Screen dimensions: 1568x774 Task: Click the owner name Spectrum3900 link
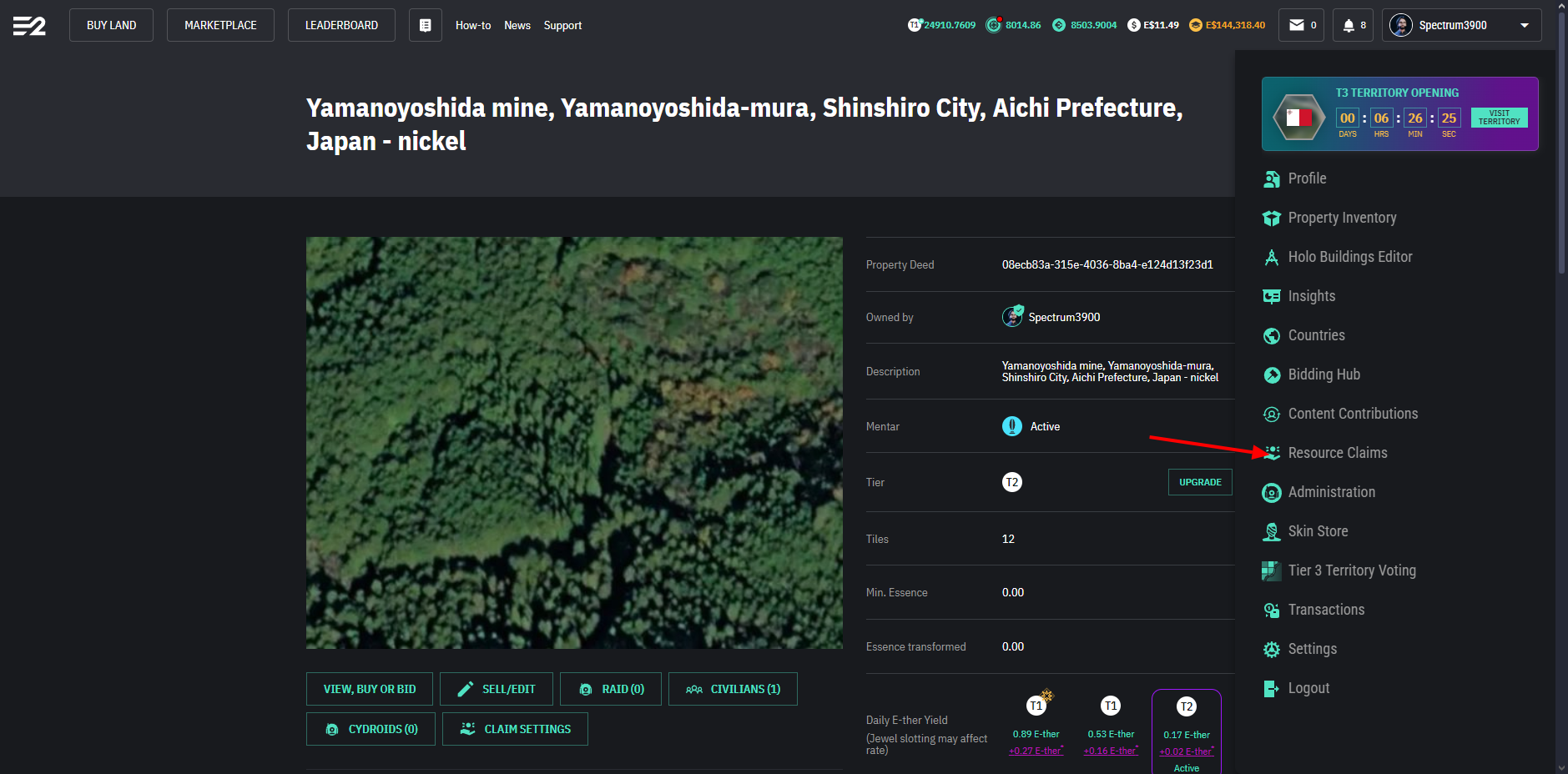(x=1064, y=317)
